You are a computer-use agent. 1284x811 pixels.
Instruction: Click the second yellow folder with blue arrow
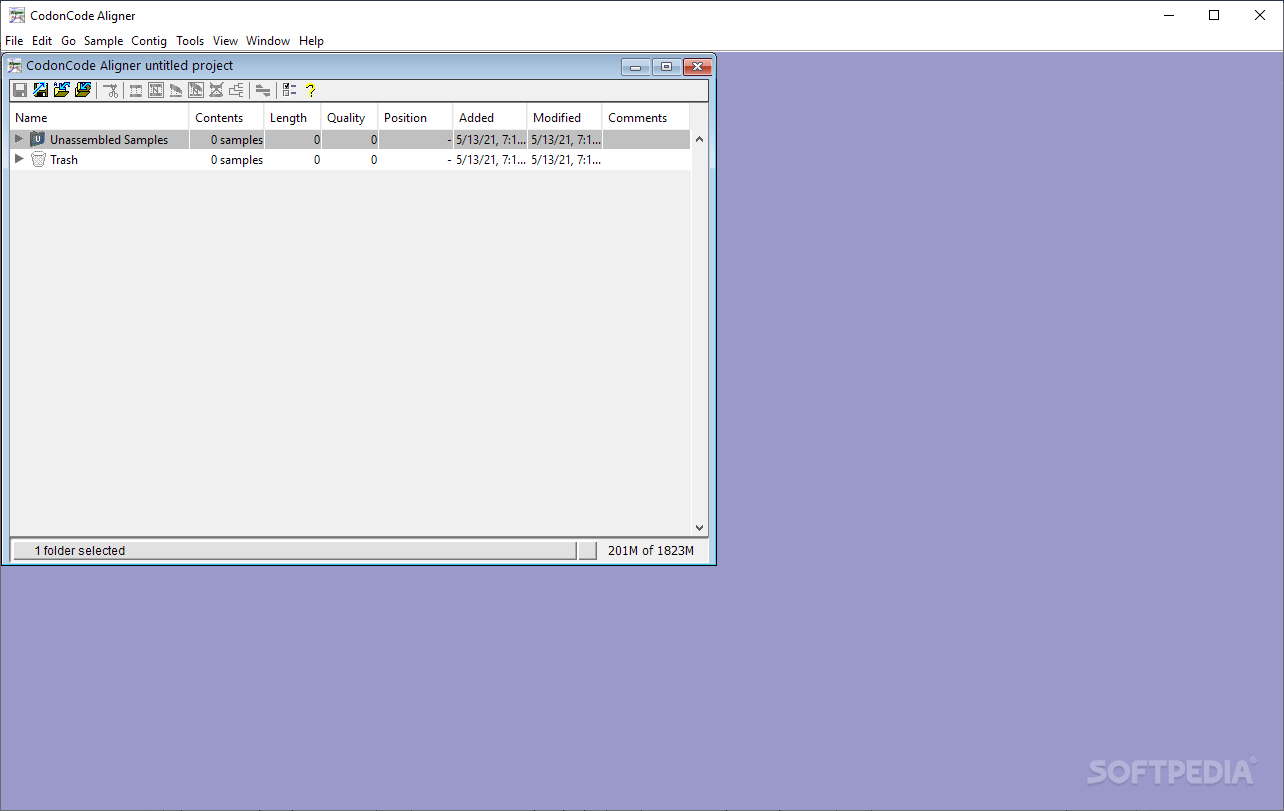pos(83,90)
